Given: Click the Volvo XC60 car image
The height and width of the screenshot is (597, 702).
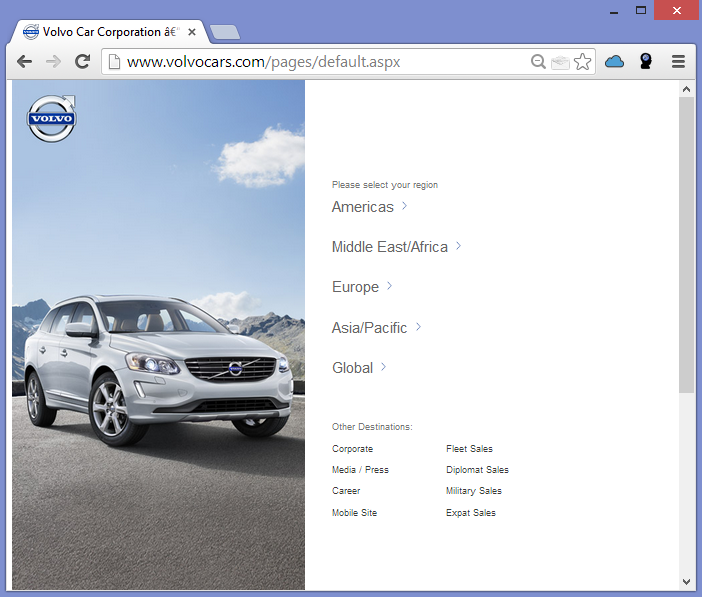Looking at the screenshot, I should pos(158,369).
